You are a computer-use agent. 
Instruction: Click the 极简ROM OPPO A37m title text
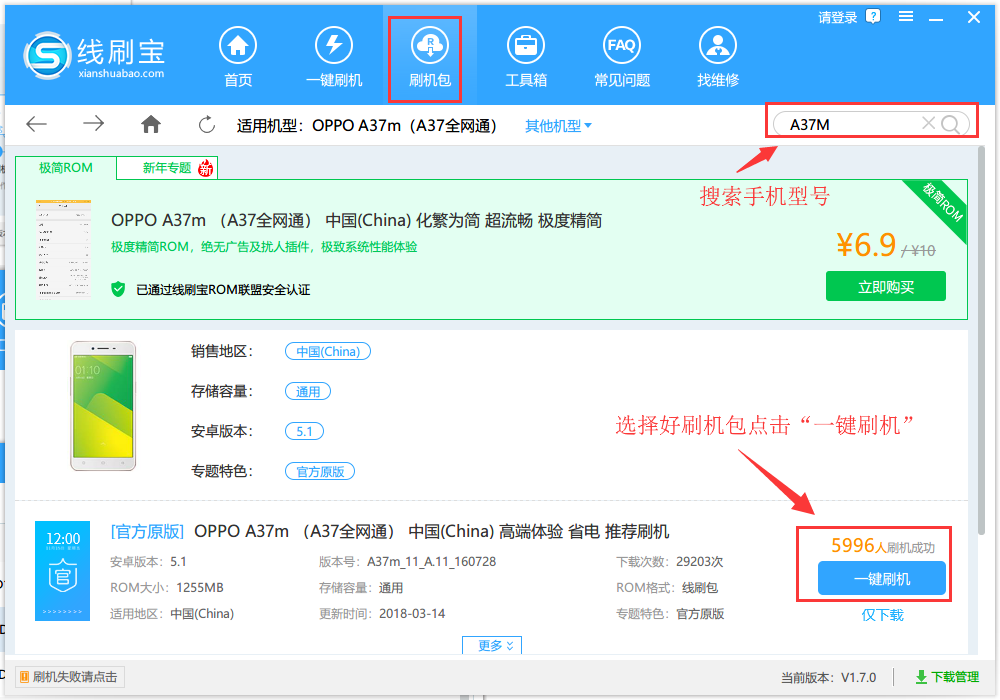tap(357, 221)
